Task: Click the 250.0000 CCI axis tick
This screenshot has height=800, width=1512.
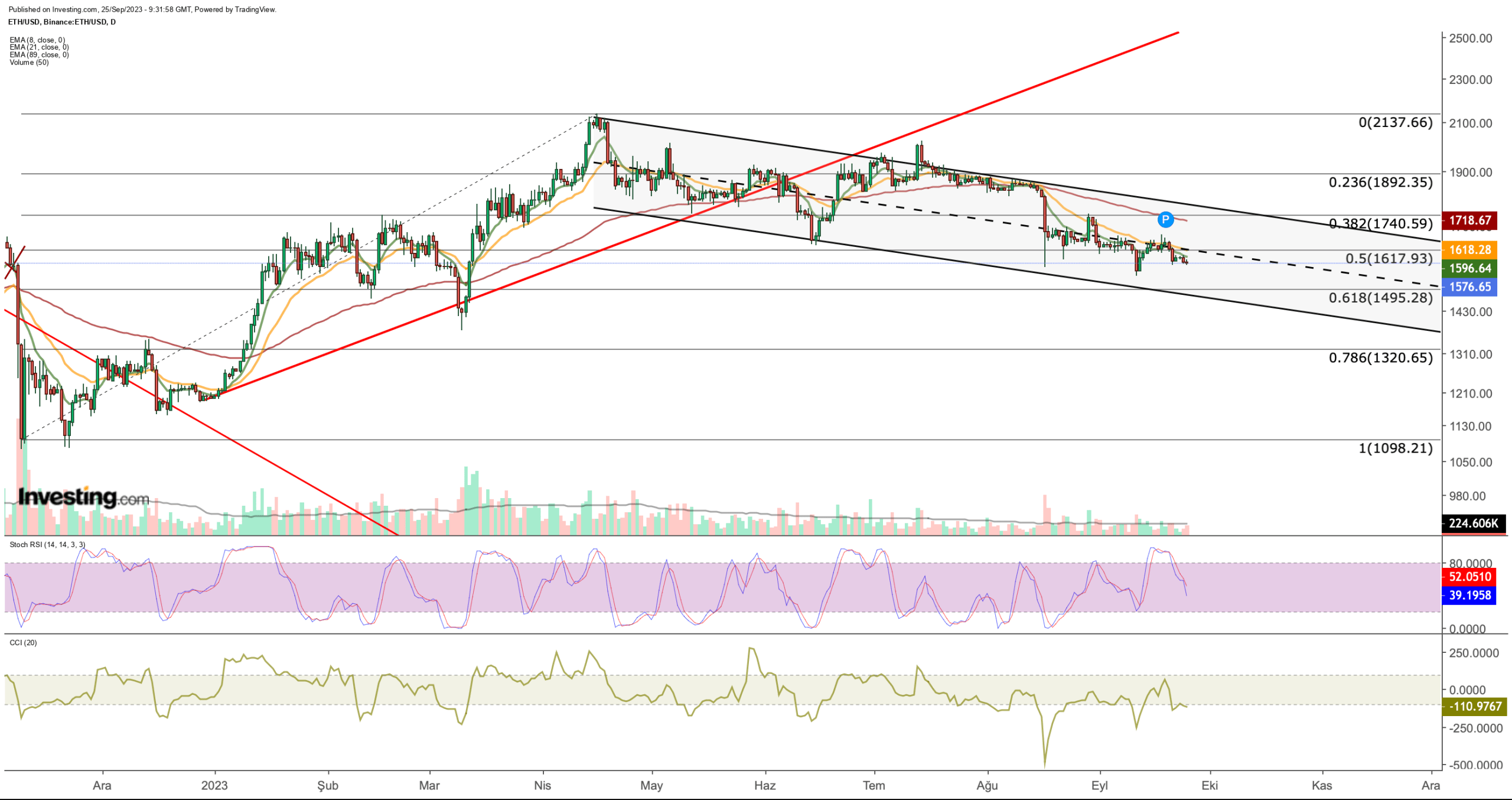Action: click(1474, 653)
